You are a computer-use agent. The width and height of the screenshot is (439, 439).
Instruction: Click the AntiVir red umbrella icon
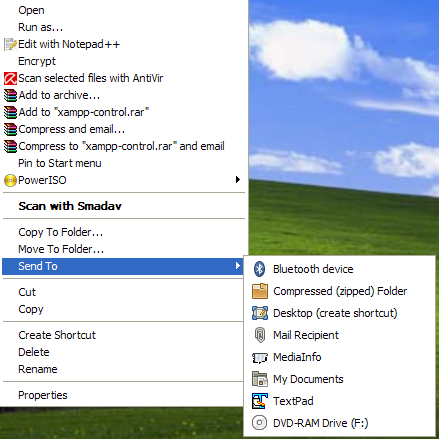pyautogui.click(x=10, y=78)
